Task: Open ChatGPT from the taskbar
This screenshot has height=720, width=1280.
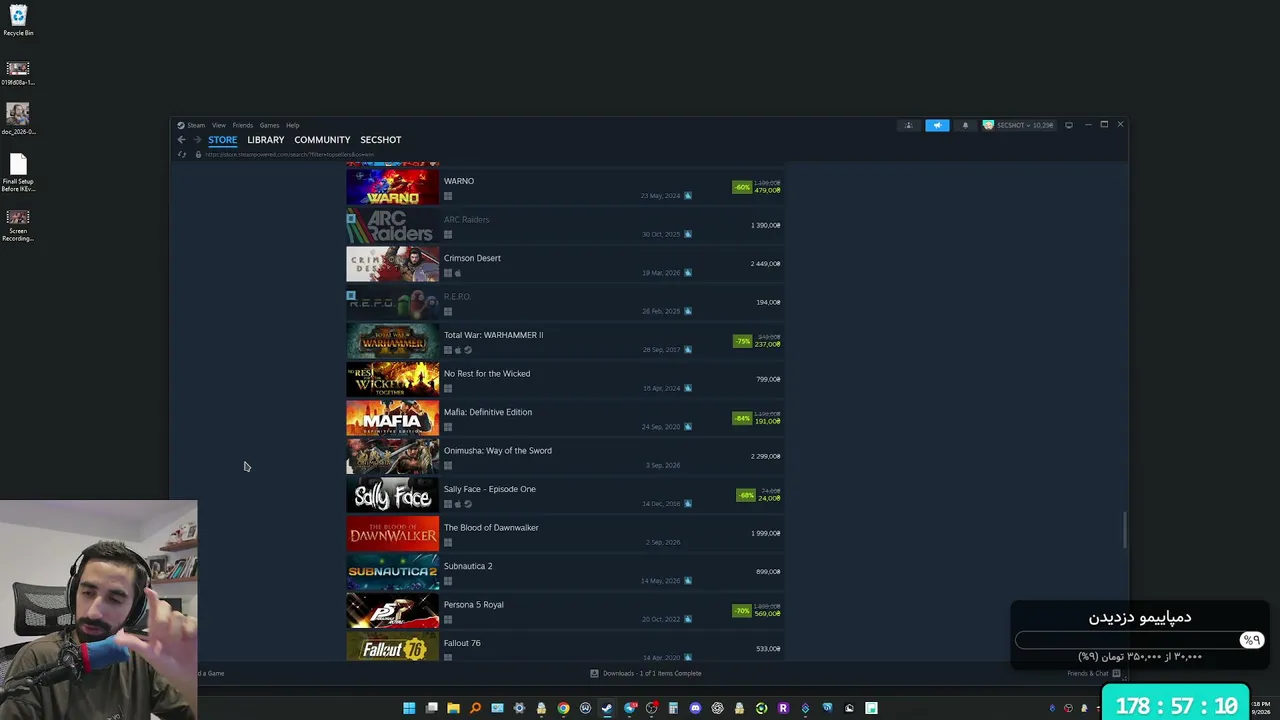Action: (717, 708)
